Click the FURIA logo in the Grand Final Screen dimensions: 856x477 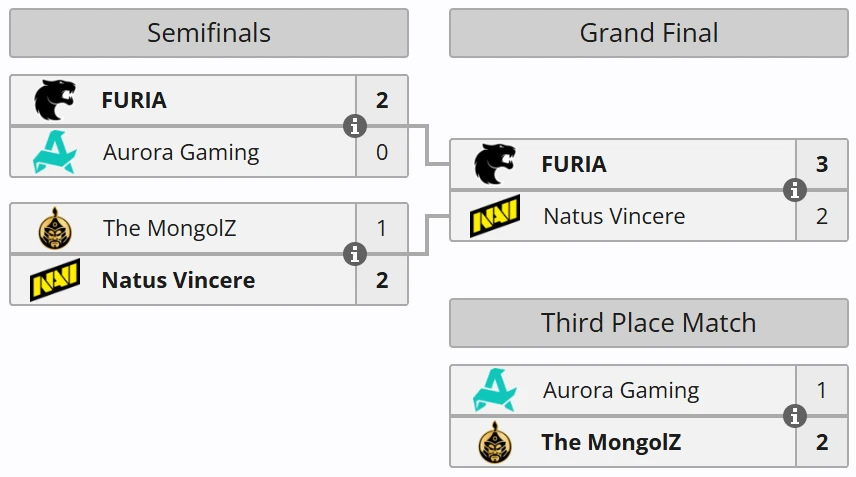click(495, 164)
